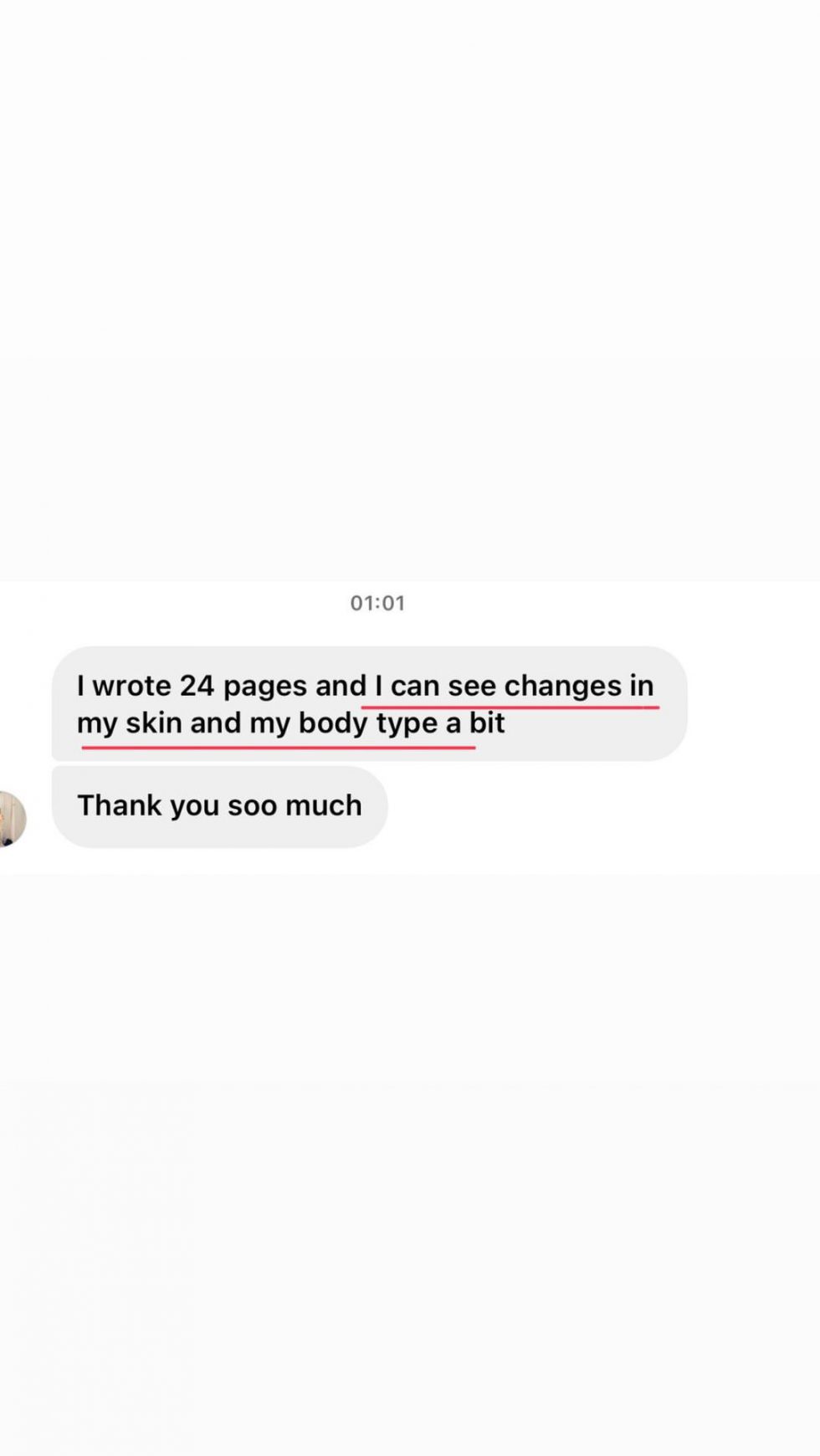
Task: Click the word "Thank" in second bubble
Action: click(120, 805)
